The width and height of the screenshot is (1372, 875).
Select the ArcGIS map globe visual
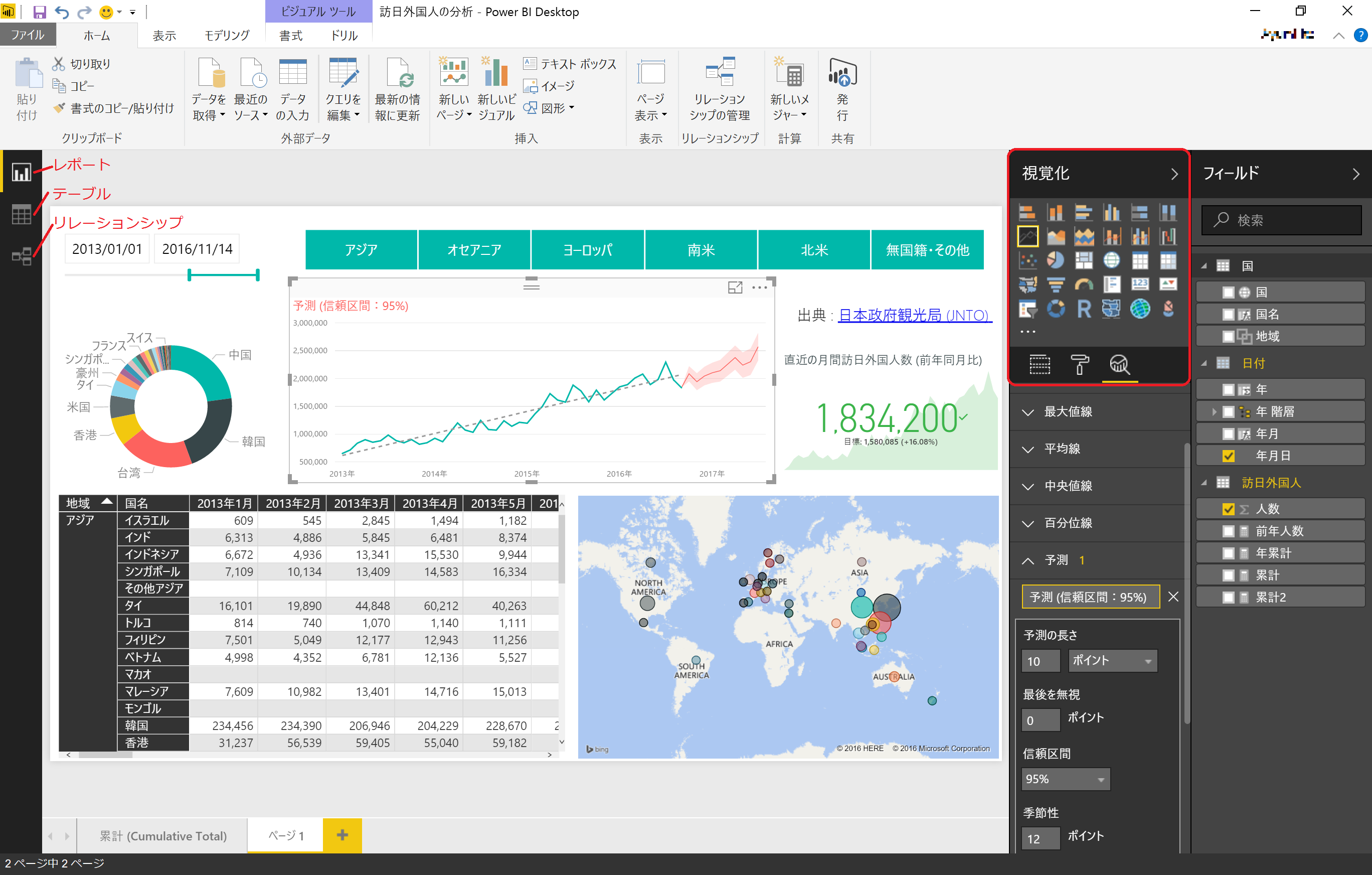coord(1139,309)
